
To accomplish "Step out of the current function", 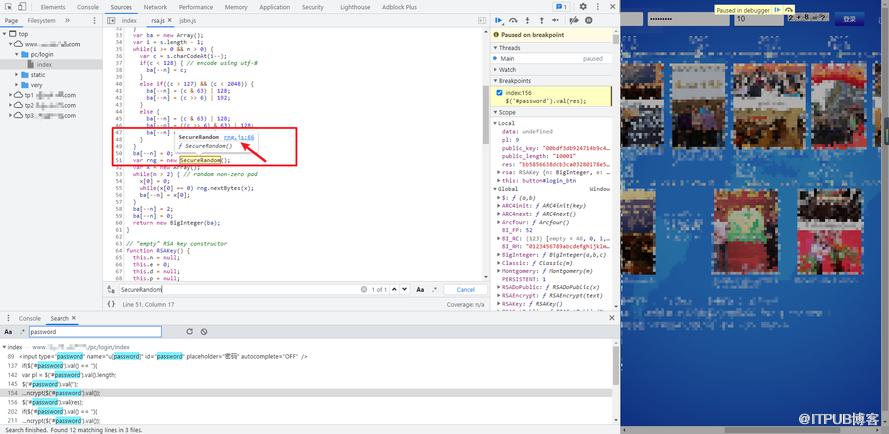I will click(541, 20).
